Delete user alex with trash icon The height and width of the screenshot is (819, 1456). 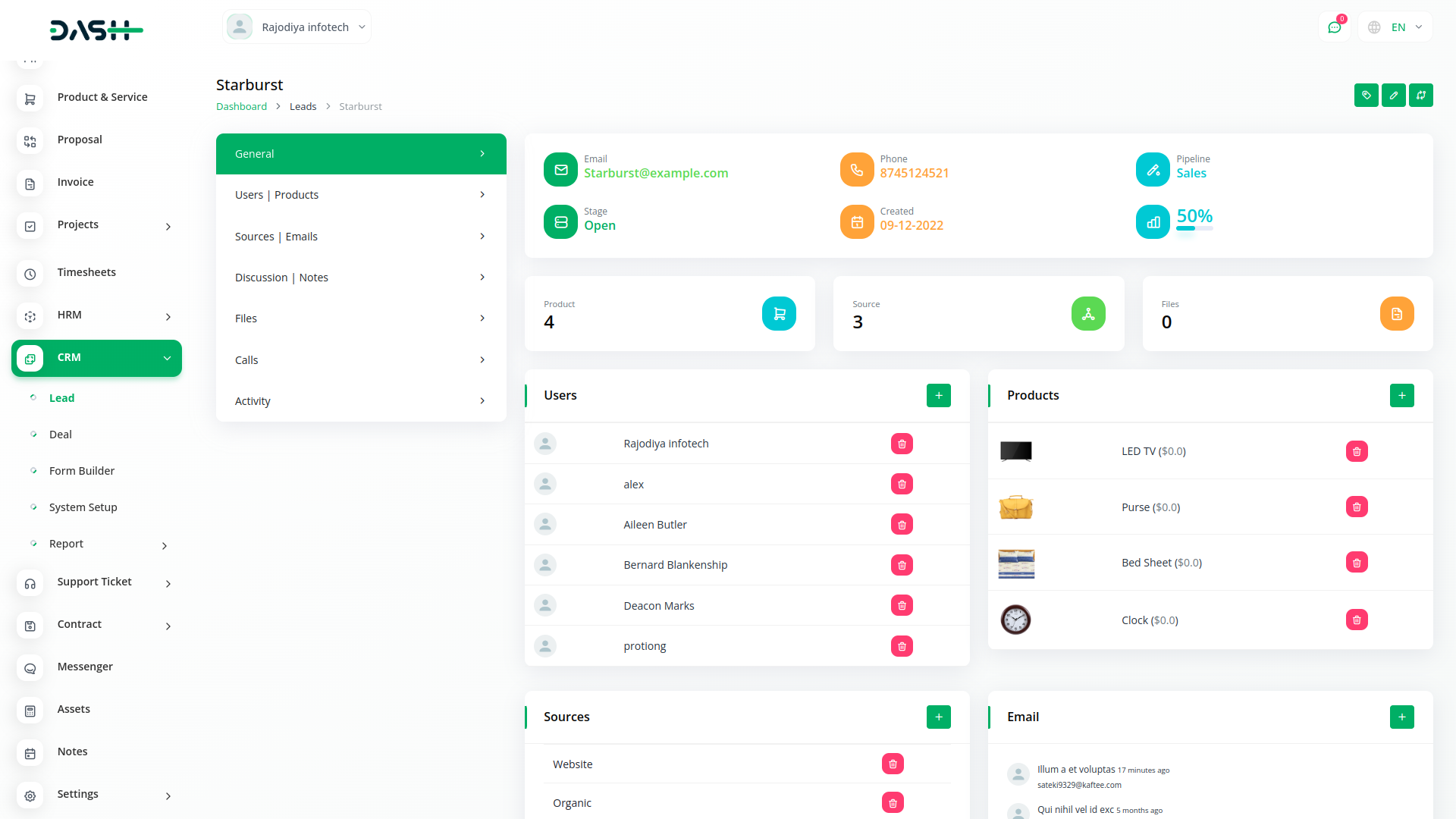point(902,485)
